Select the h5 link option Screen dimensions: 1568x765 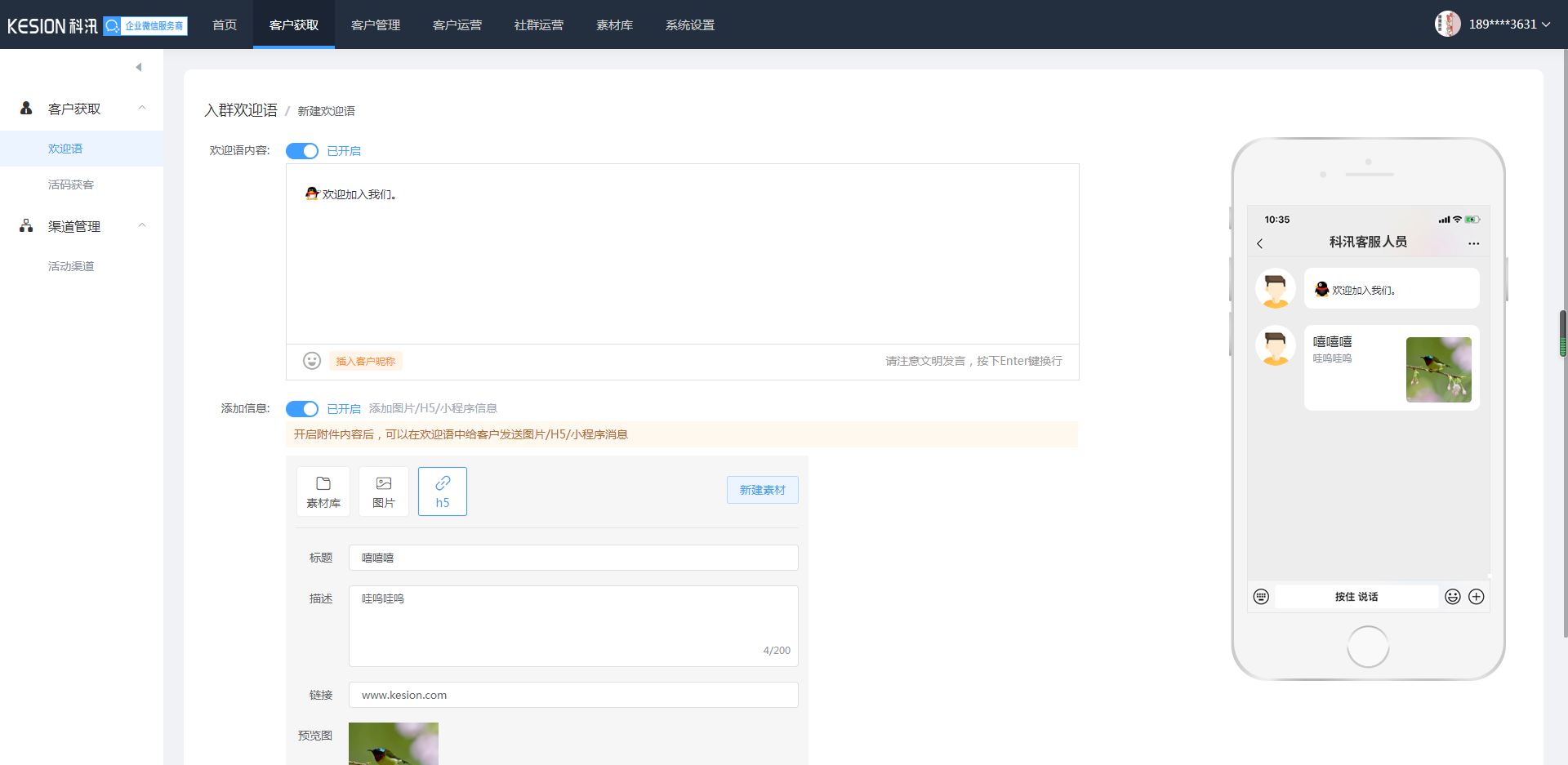(x=443, y=491)
